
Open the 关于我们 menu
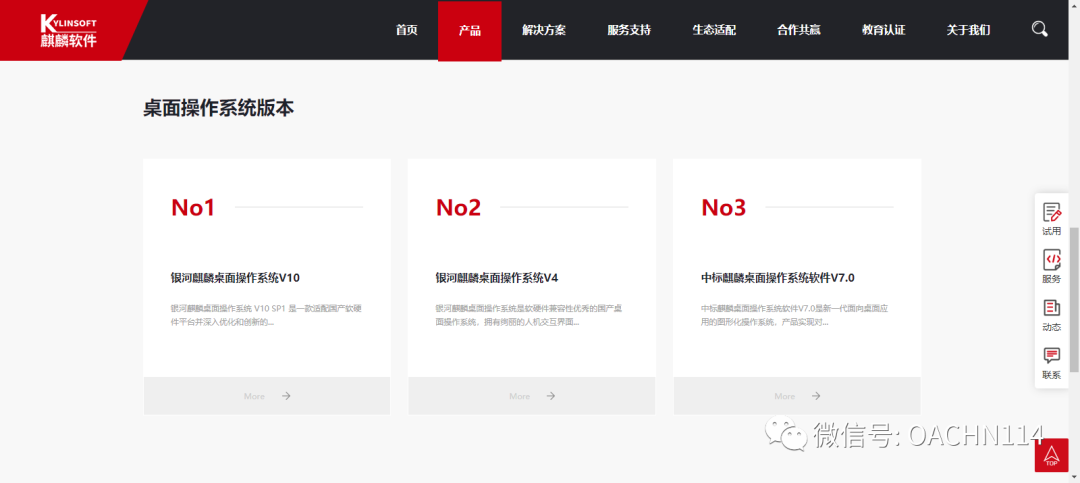coord(968,30)
